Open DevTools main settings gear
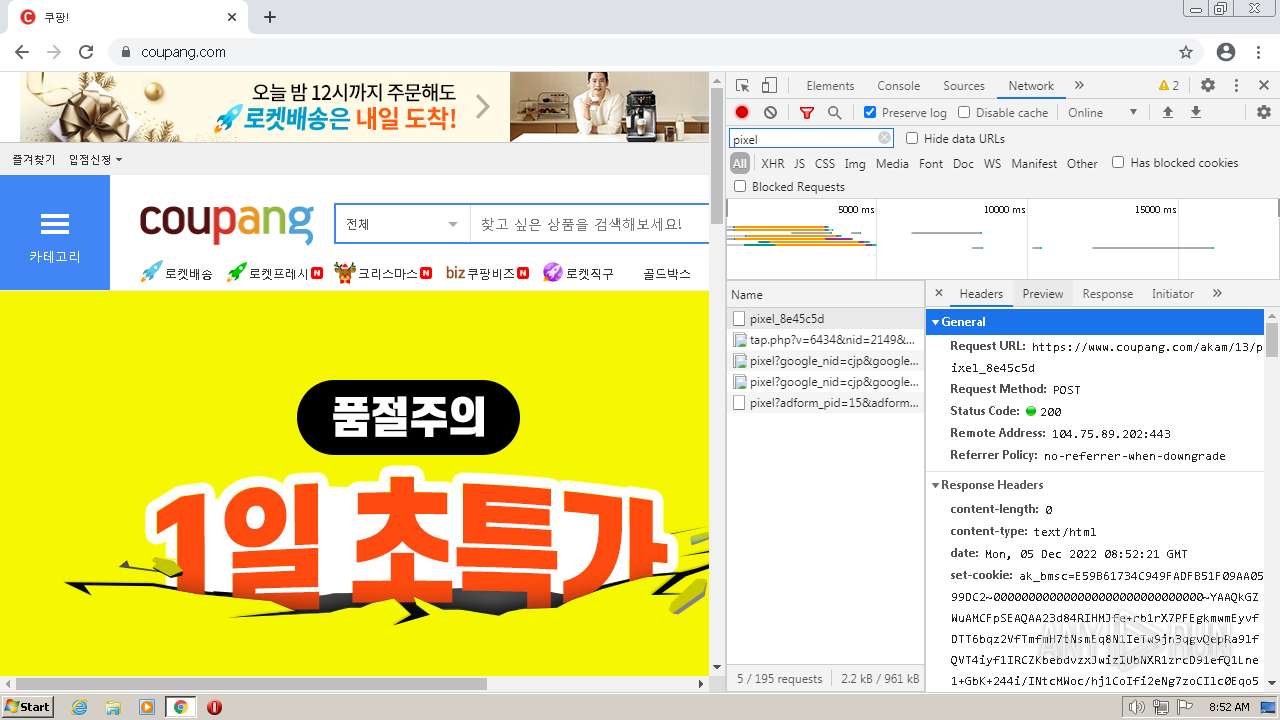This screenshot has width=1280, height=720. [1208, 86]
